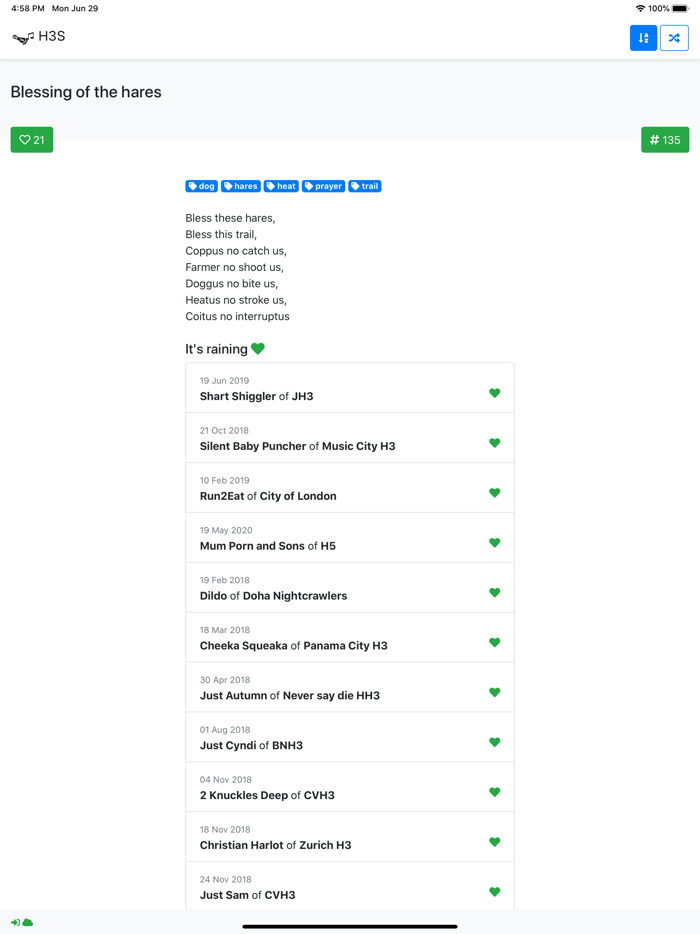The width and height of the screenshot is (700, 934).
Task: Click the shuffle random button
Action: (x=674, y=38)
